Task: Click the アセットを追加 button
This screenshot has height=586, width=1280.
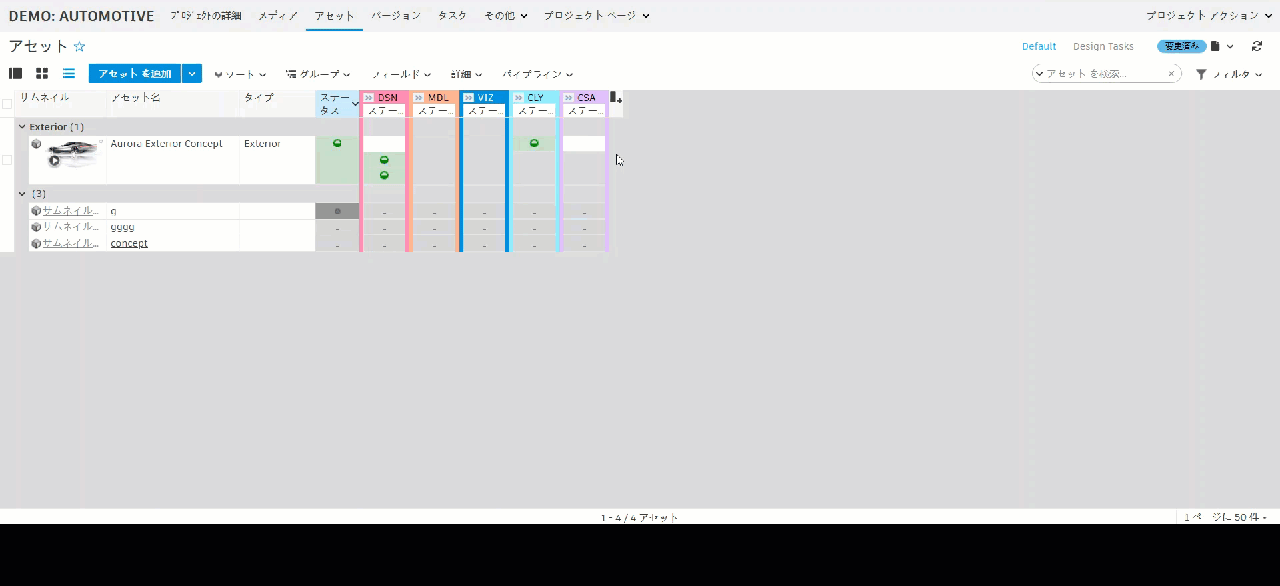Action: pyautogui.click(x=135, y=74)
